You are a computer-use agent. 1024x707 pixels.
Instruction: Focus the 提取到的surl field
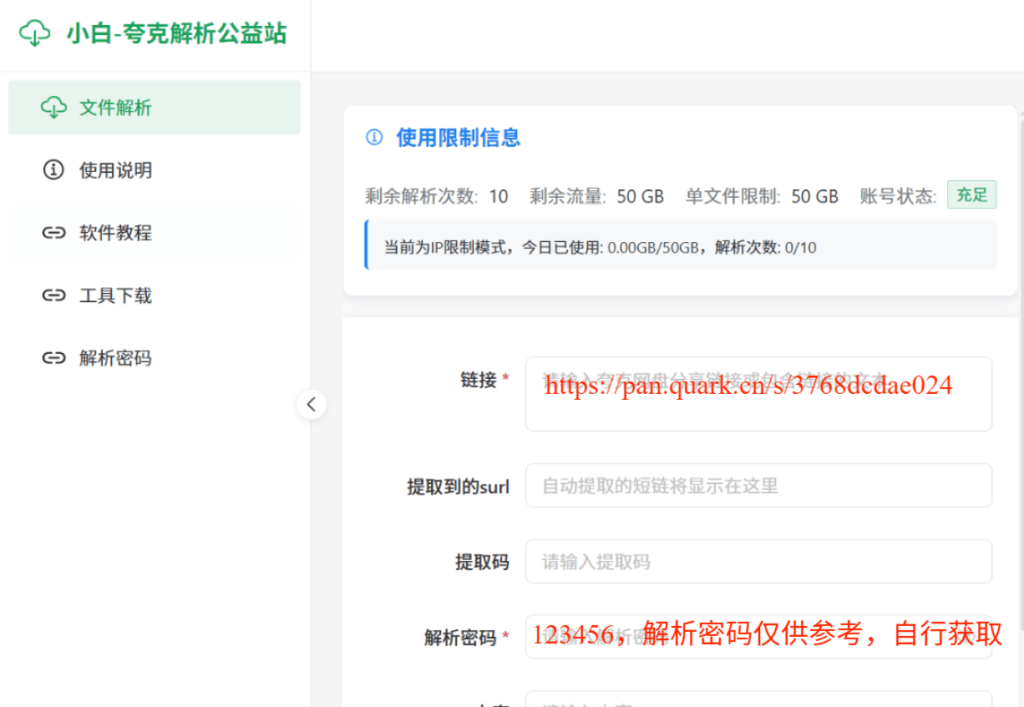coord(759,485)
